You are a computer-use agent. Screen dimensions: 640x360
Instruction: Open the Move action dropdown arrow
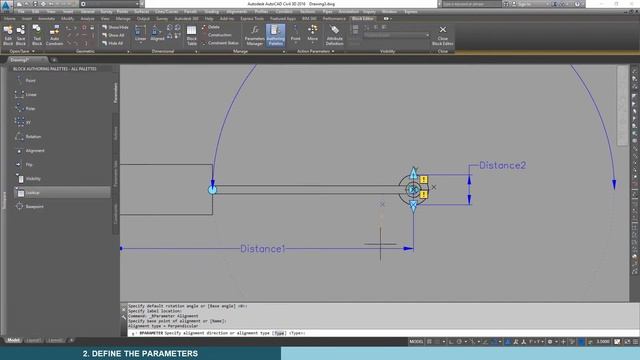pyautogui.click(x=313, y=43)
